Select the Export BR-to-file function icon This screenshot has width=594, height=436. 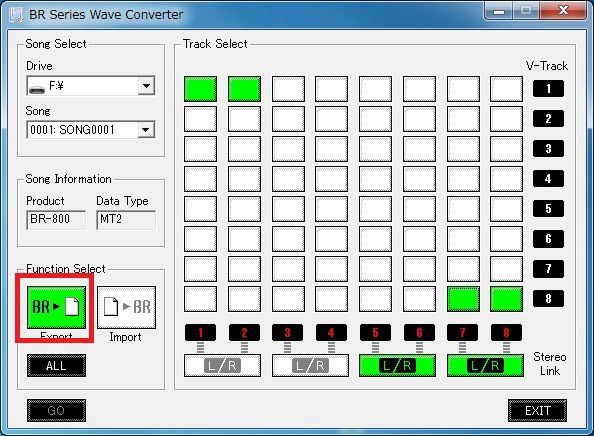click(x=56, y=307)
